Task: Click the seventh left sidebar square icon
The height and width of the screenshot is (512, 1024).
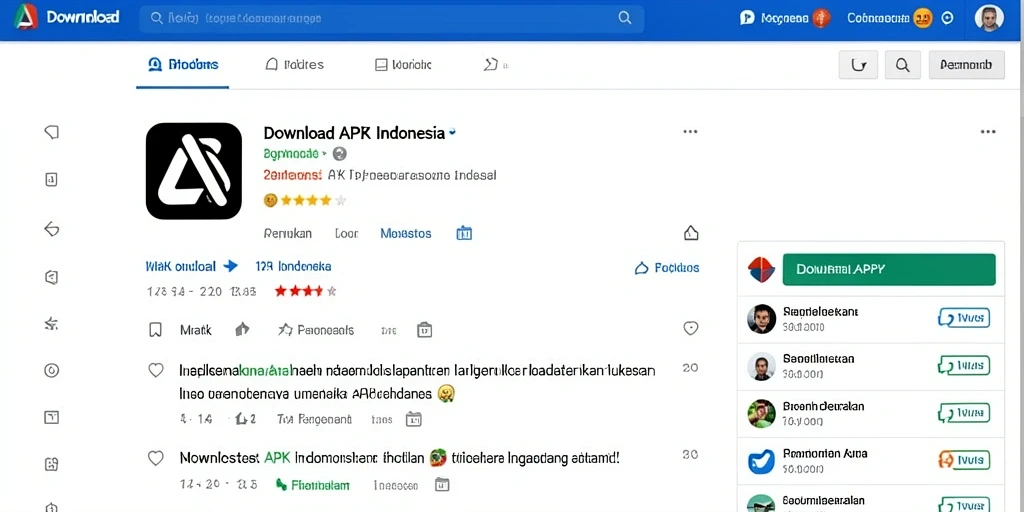Action: tap(52, 417)
